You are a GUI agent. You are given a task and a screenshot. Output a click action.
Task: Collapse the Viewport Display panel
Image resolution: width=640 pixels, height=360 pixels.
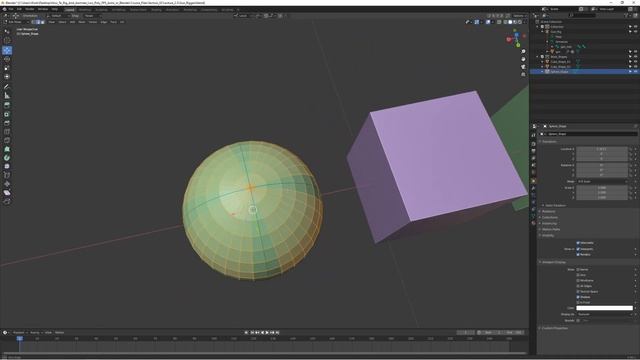coord(553,262)
